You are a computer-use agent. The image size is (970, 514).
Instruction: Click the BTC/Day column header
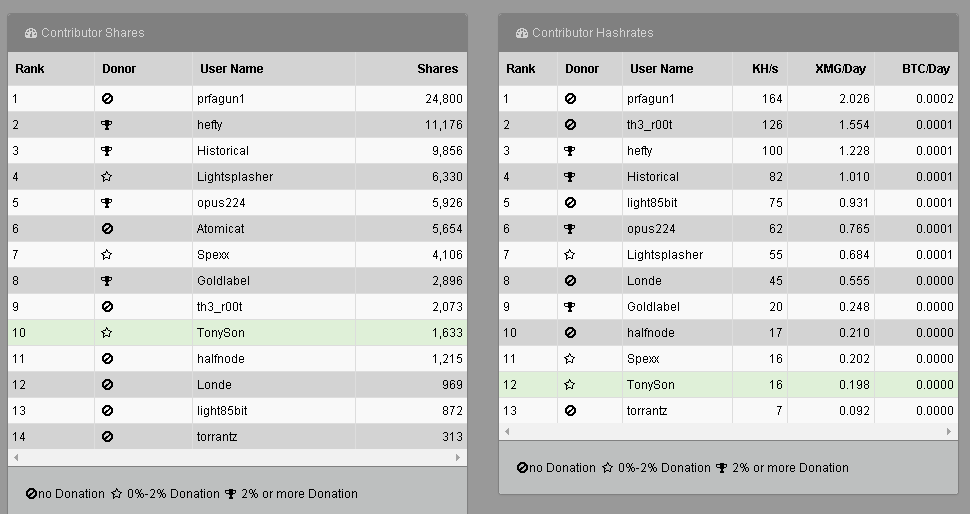point(925,69)
